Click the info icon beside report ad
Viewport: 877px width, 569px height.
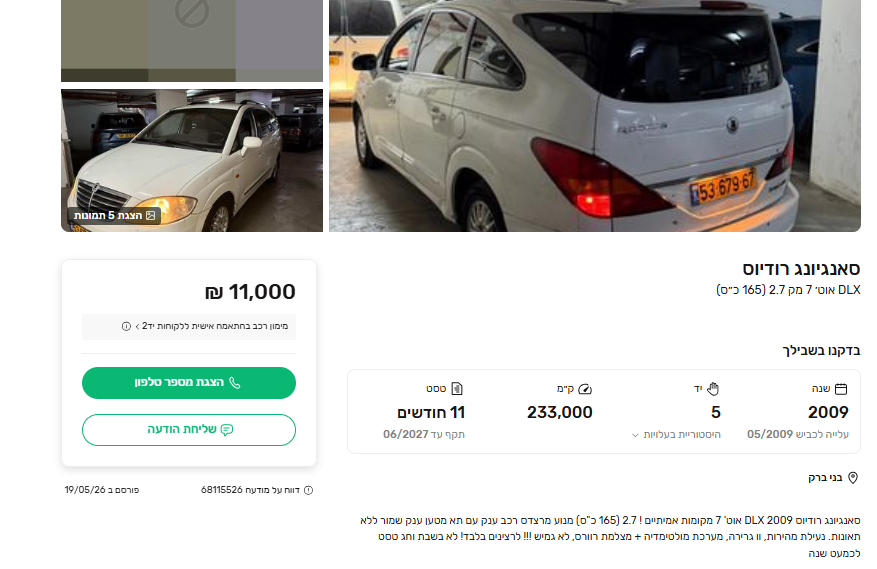tap(308, 490)
